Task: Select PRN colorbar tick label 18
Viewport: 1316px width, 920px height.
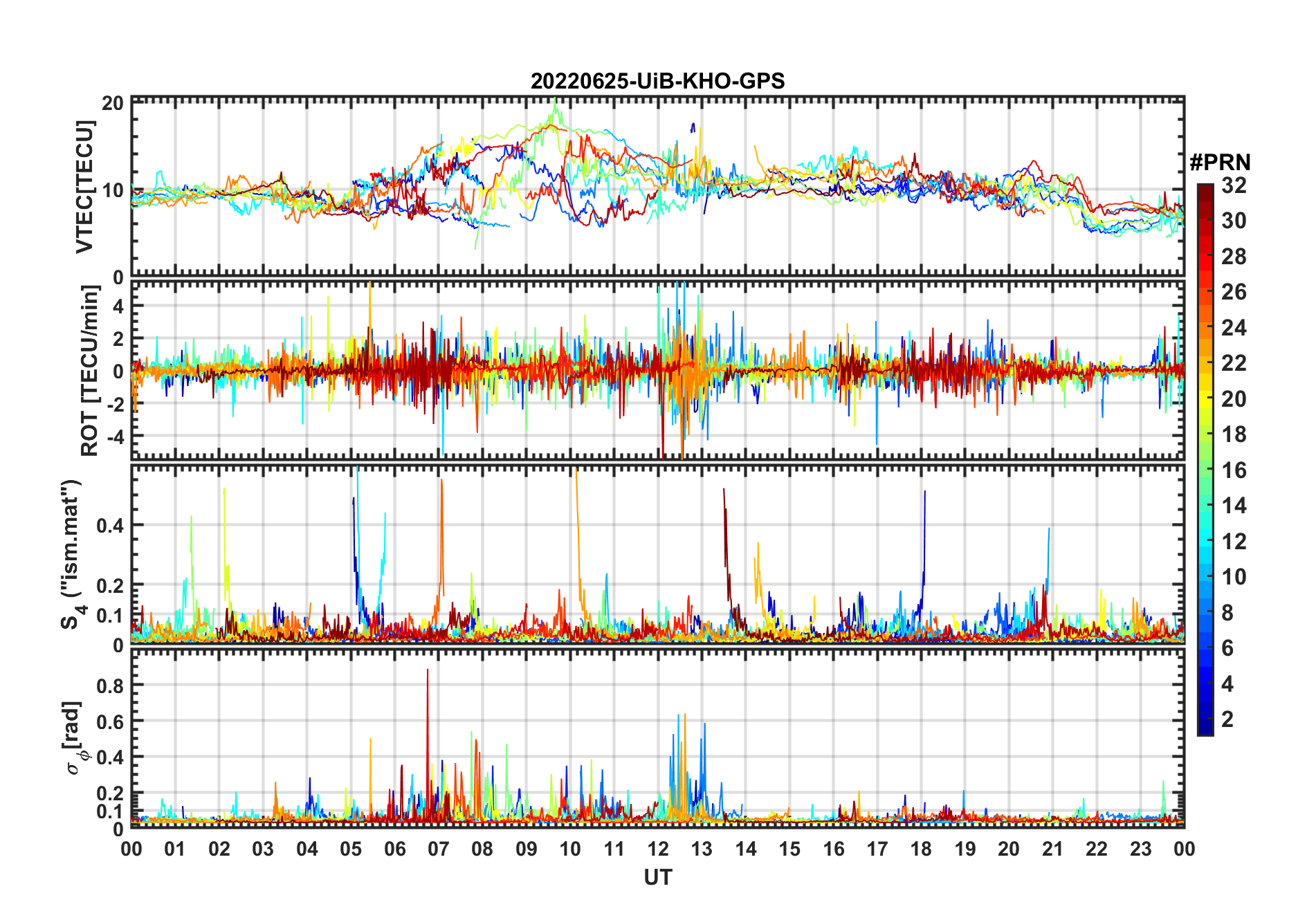Action: pos(1234,434)
